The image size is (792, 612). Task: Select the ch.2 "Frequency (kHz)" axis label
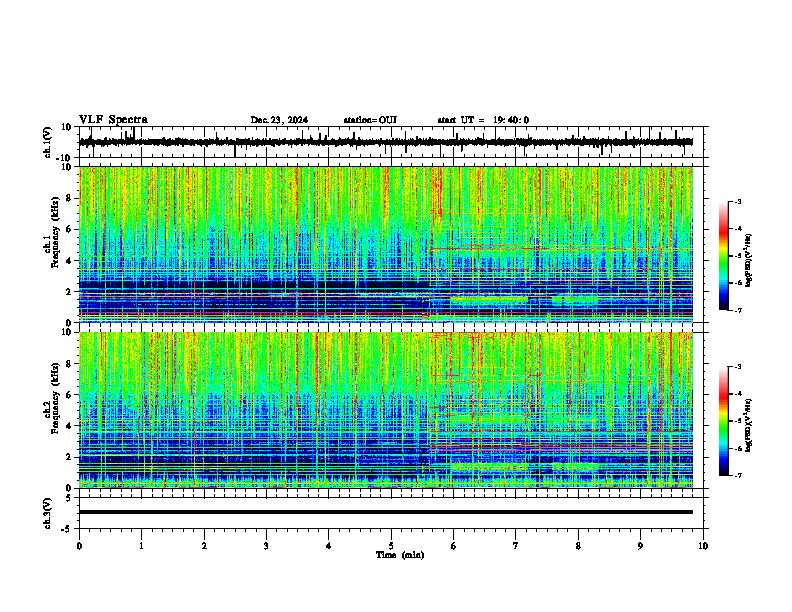coord(55,398)
